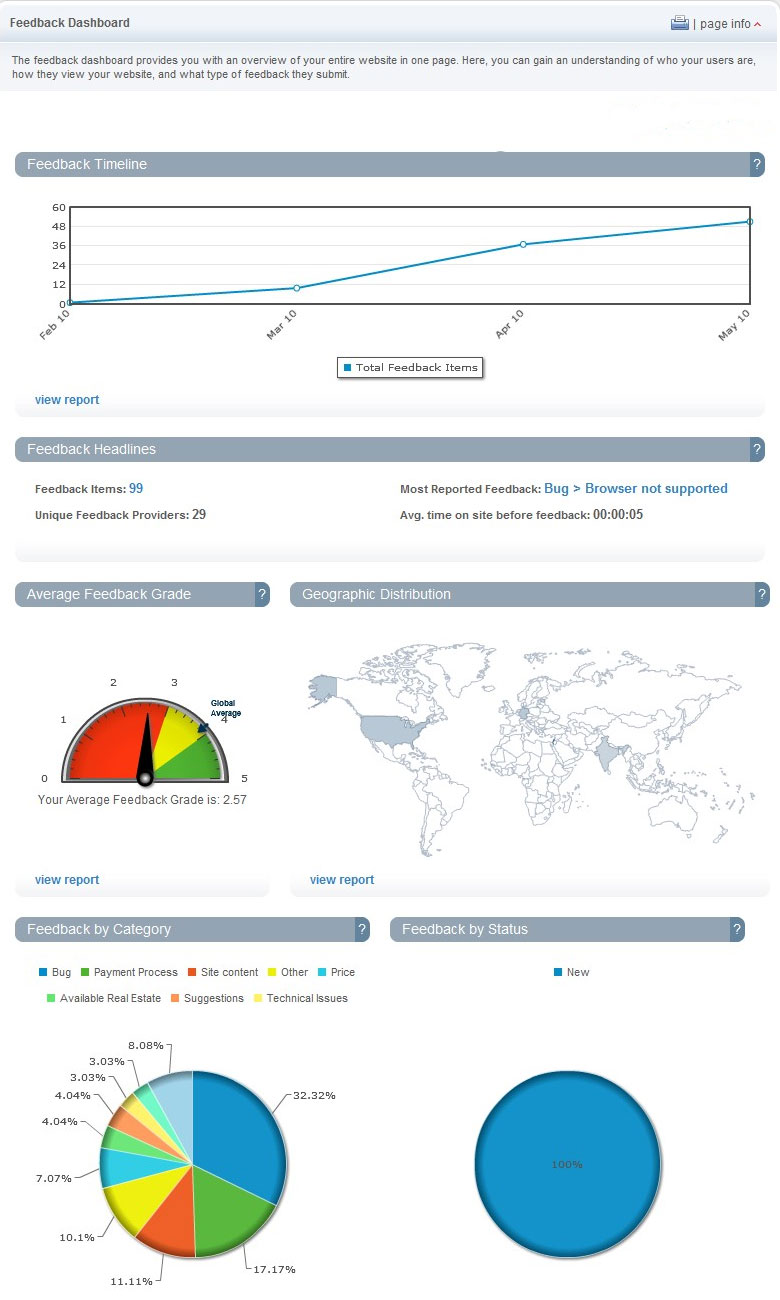Open help for Feedback Headlines panel

[x=757, y=449]
